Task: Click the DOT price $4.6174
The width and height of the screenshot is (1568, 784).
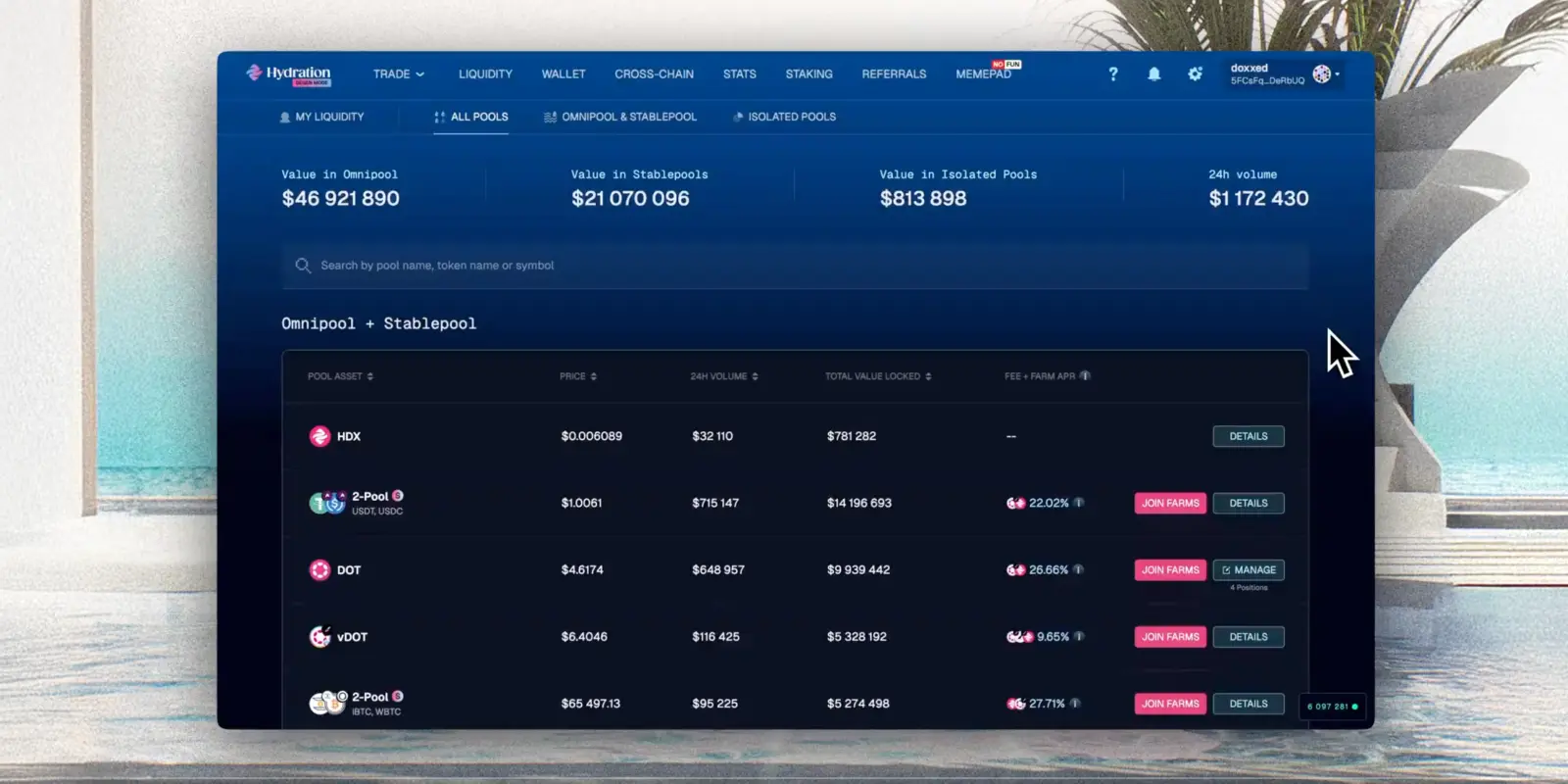Action: [x=582, y=569]
